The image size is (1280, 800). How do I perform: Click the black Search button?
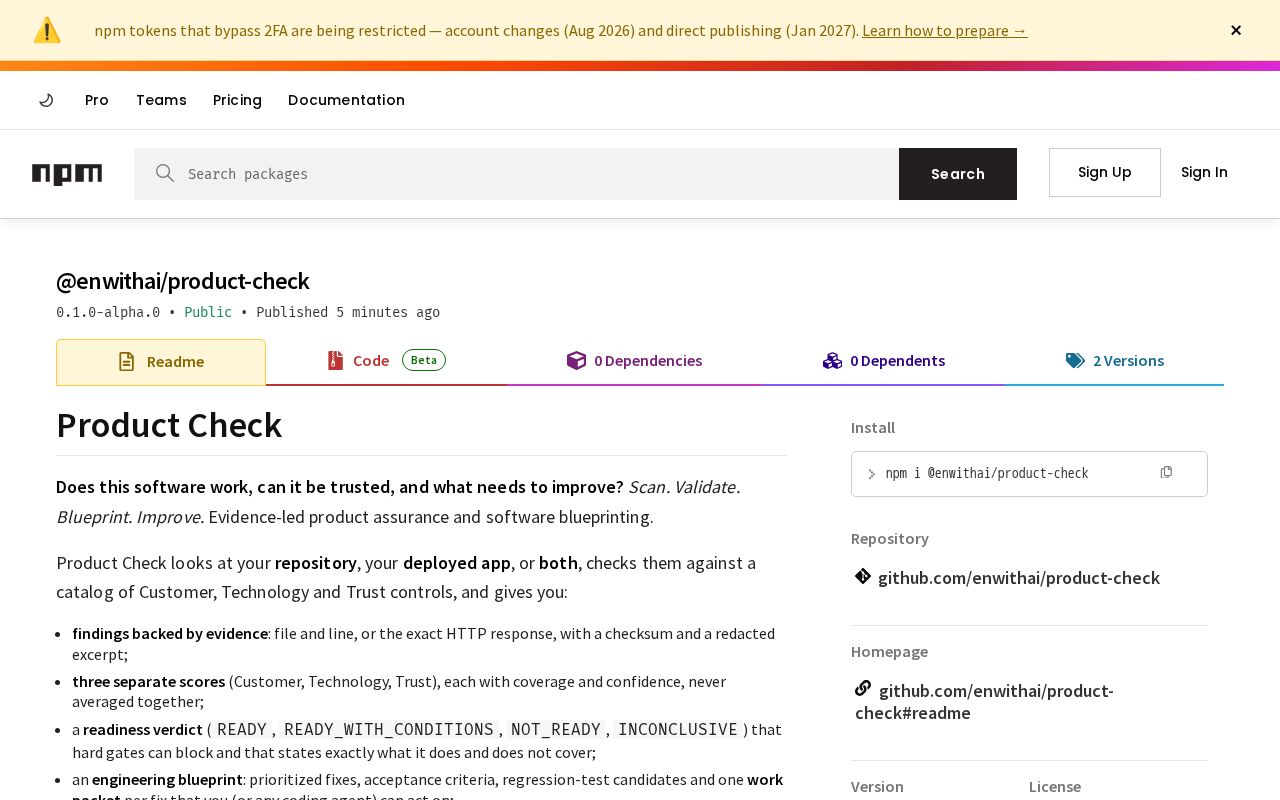(x=958, y=174)
